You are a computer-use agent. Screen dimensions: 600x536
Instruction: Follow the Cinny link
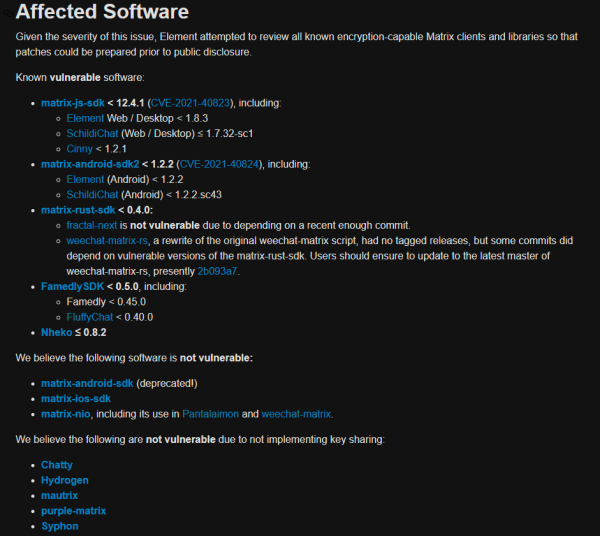click(x=79, y=148)
